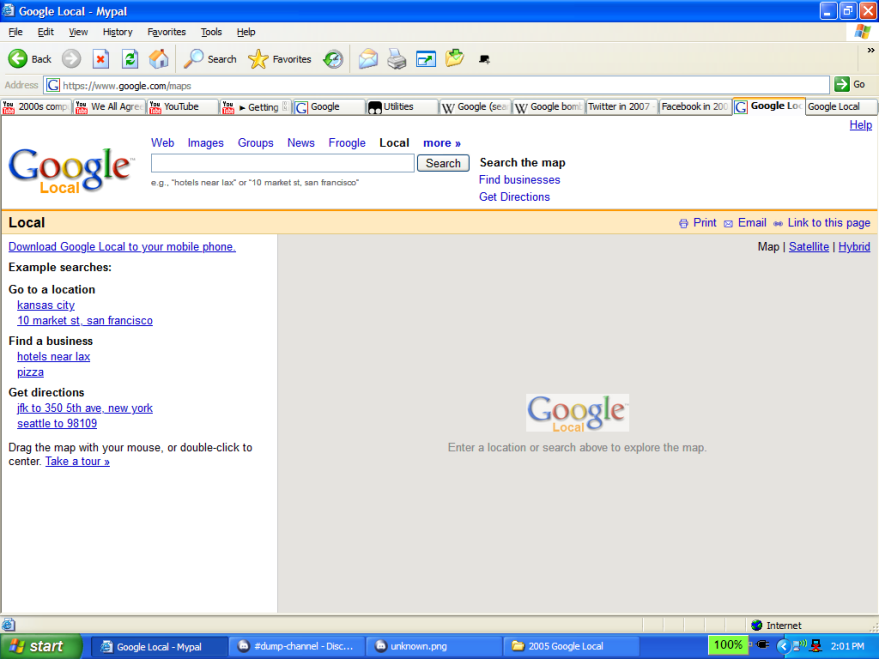Try the 'kansas city' example search

[45, 305]
